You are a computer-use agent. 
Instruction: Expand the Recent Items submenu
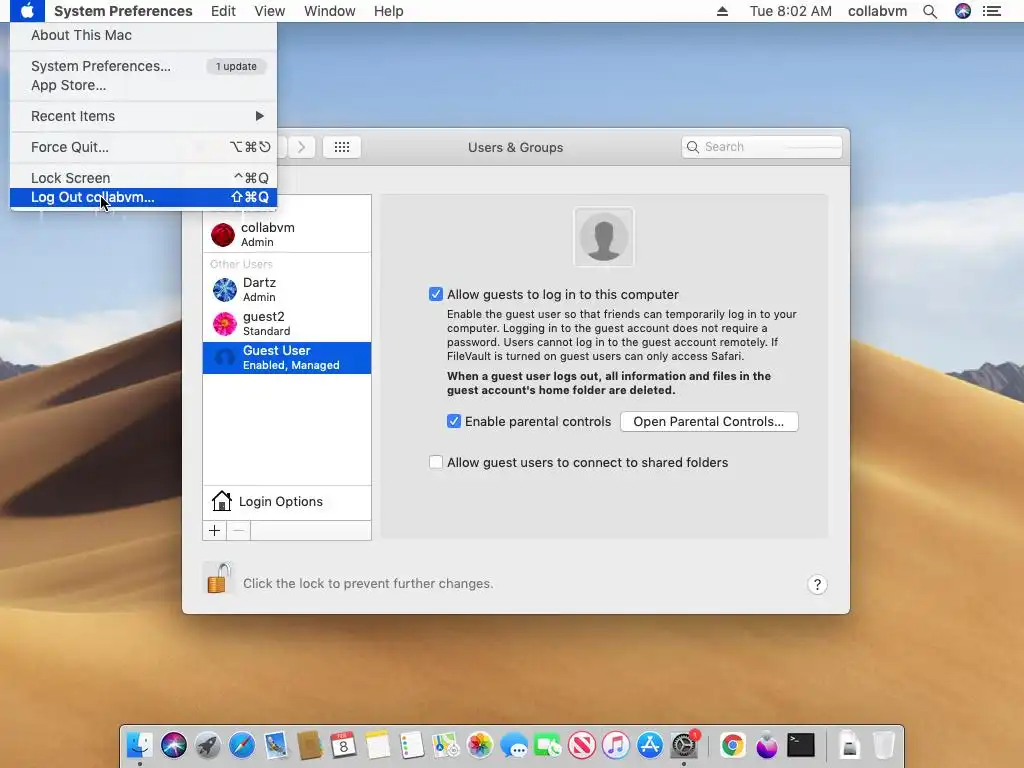143,116
